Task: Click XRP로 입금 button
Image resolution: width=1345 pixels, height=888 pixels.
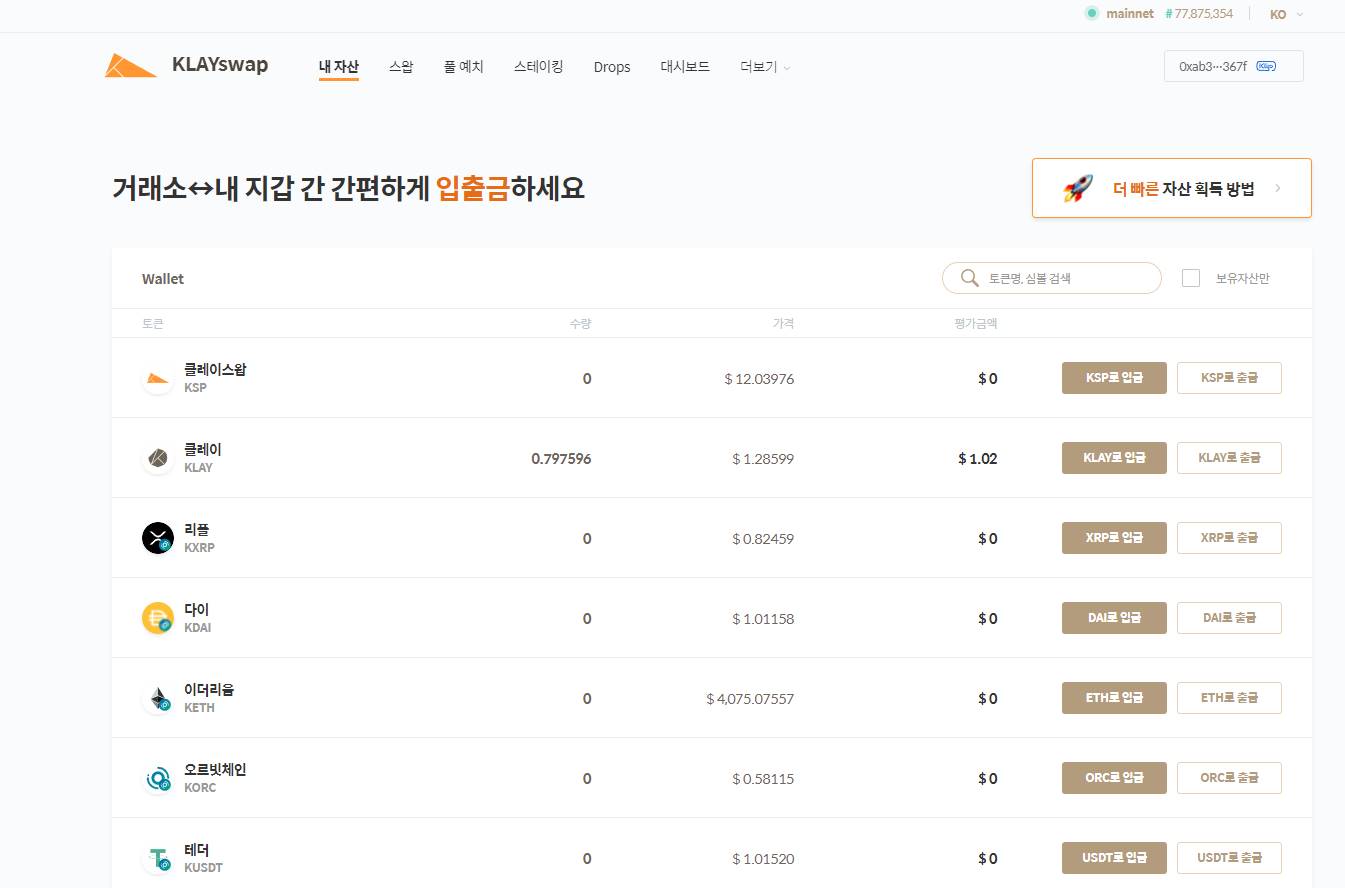Action: click(1114, 538)
